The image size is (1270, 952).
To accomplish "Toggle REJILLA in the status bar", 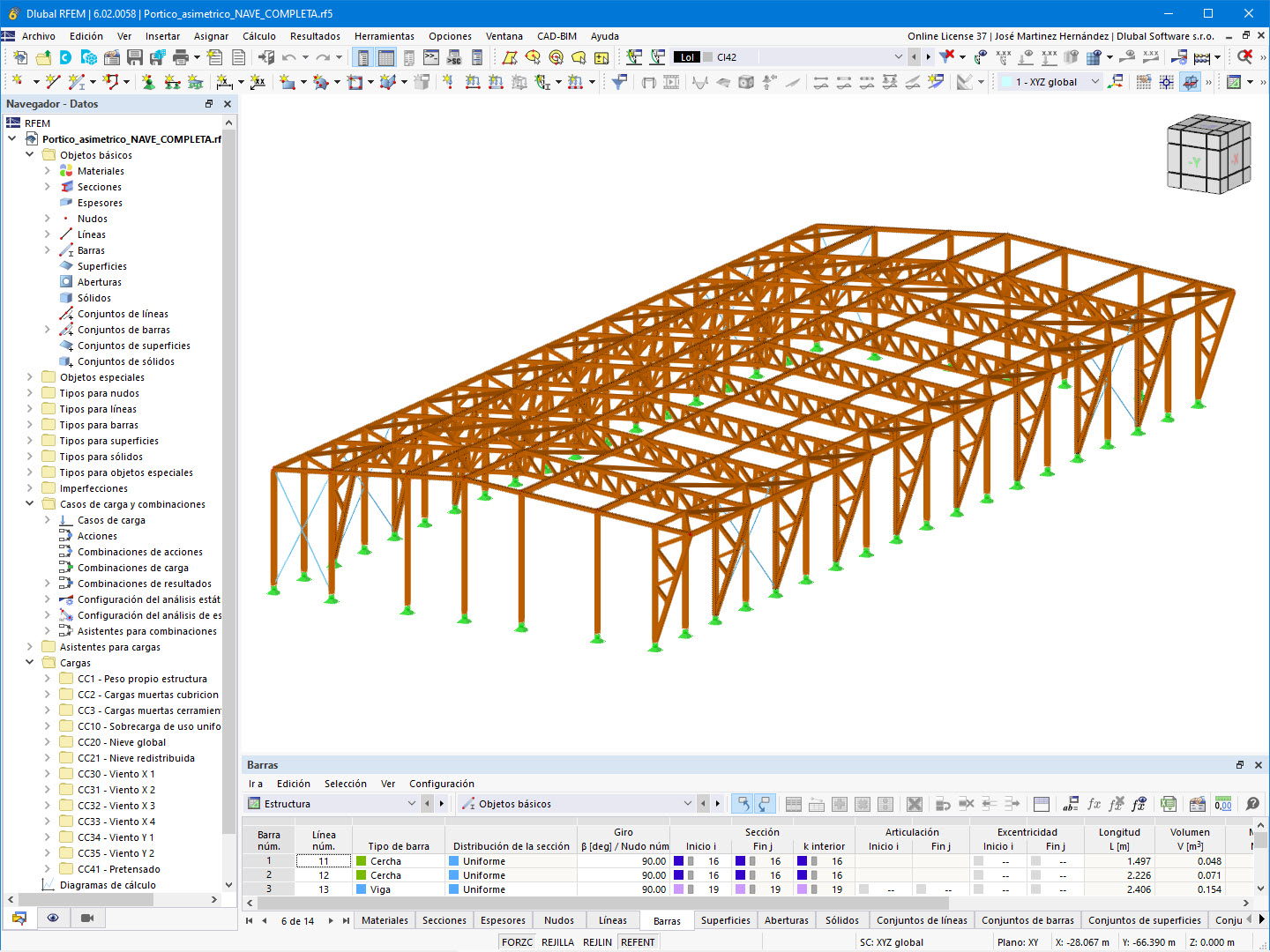I will (557, 941).
